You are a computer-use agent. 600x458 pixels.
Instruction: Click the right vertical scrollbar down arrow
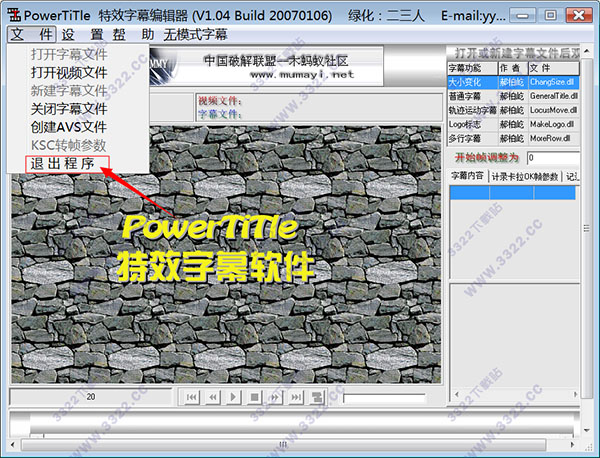[587, 431]
